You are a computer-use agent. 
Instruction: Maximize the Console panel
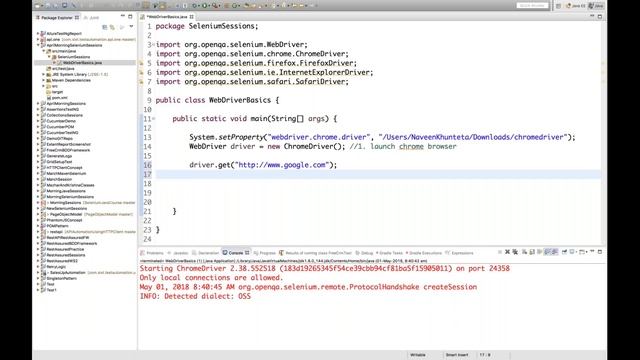coord(600,252)
